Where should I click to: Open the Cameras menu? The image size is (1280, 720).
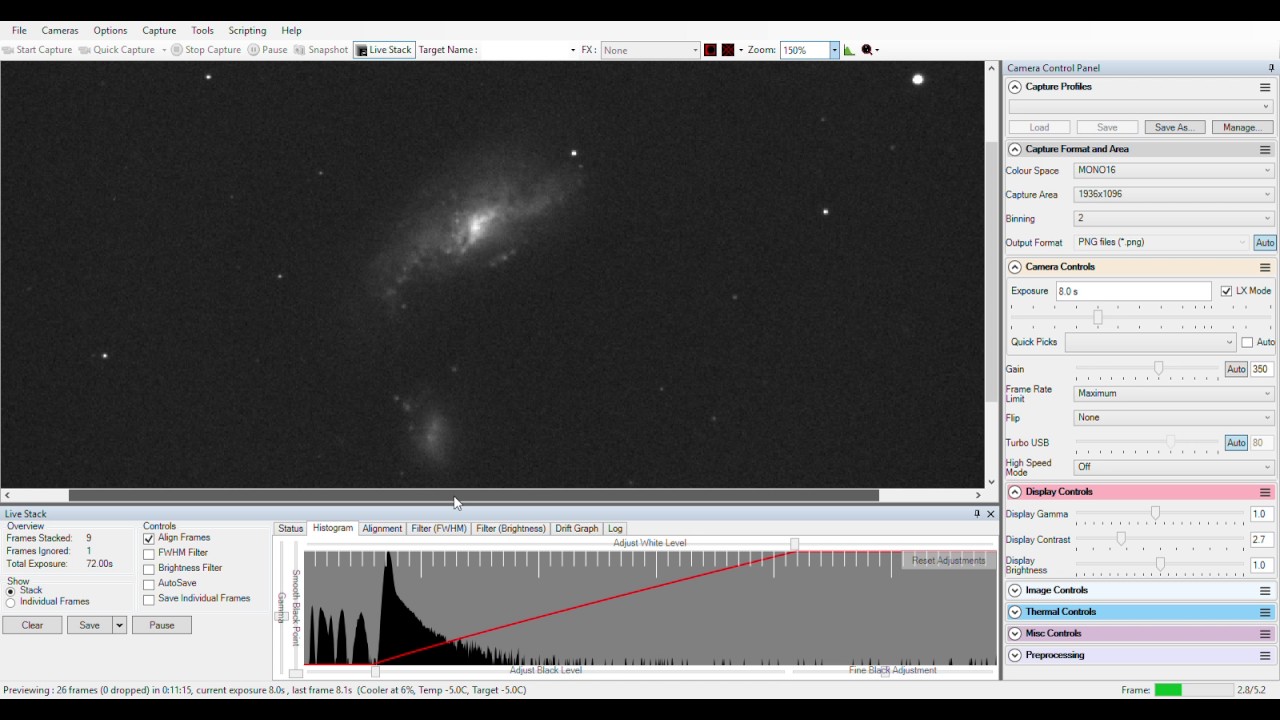(x=60, y=31)
